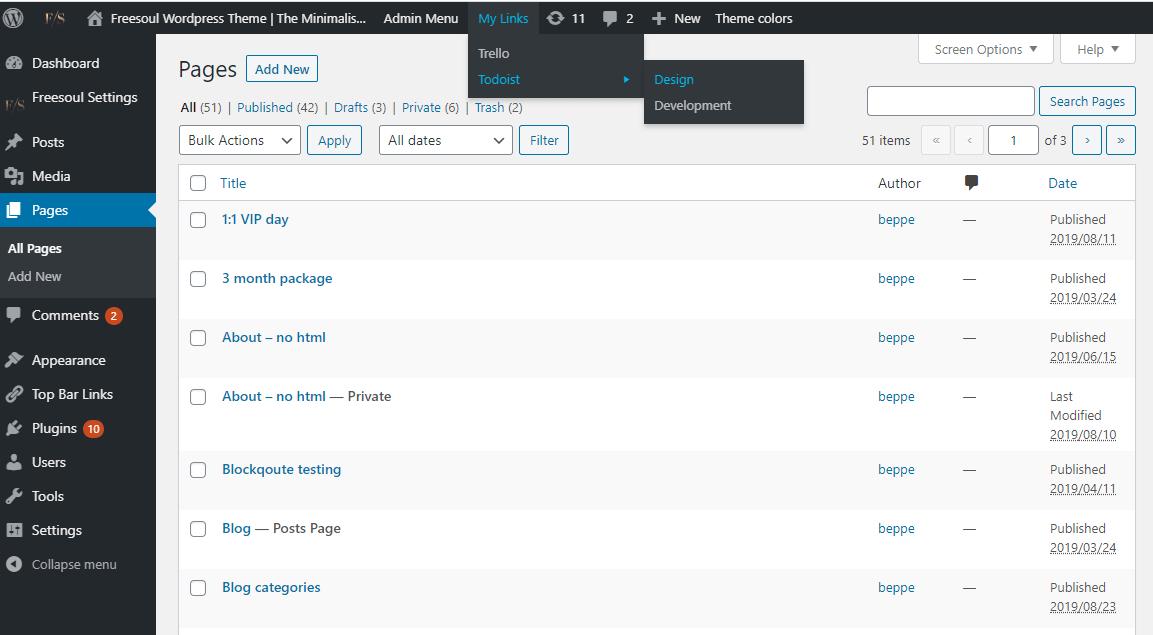
Task: Click the Top Bar Links chain icon
Action: pos(14,394)
